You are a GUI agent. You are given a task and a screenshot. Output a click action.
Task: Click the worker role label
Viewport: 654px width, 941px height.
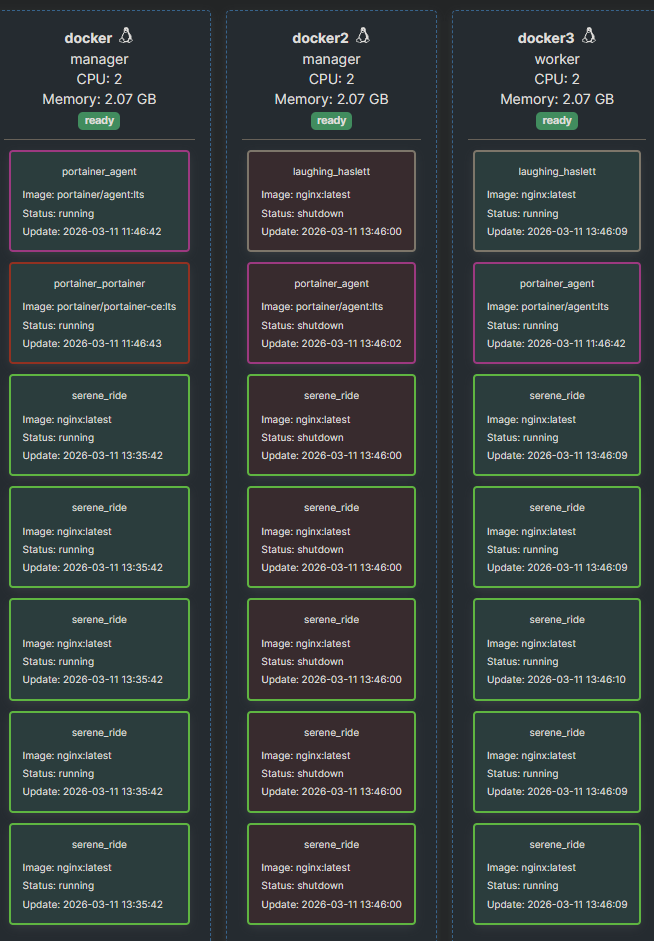coord(557,59)
